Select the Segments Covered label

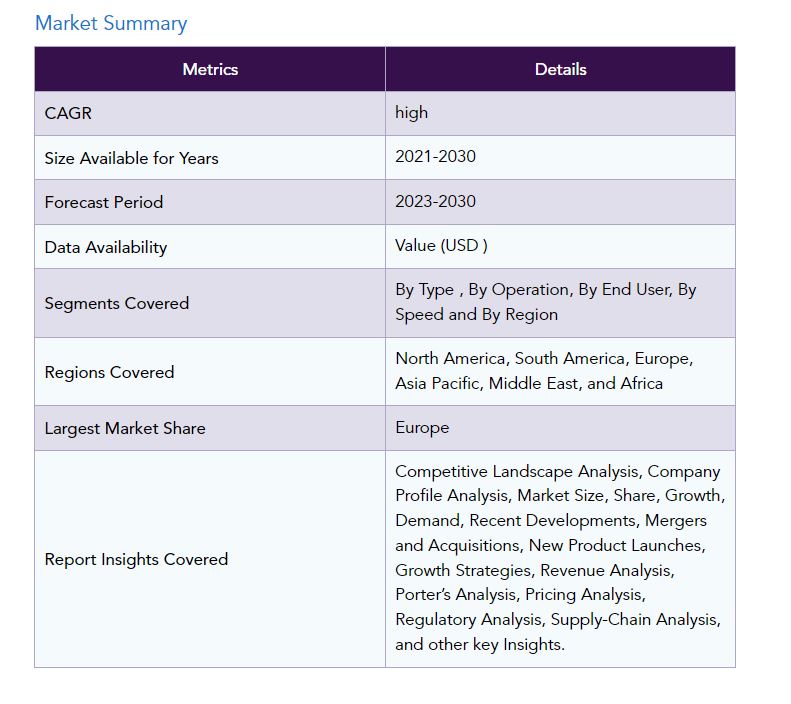[x=116, y=303]
